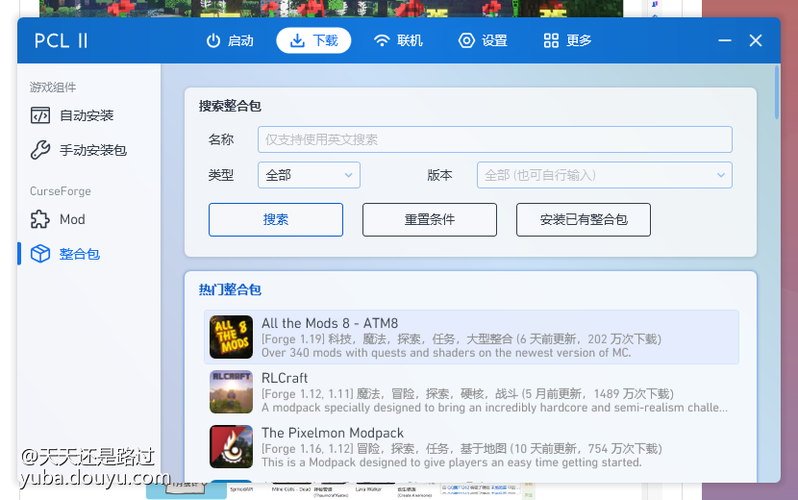This screenshot has height=500, width=798.
Task: Click the download arrow icon in the 下载 tab
Action: click(x=297, y=41)
